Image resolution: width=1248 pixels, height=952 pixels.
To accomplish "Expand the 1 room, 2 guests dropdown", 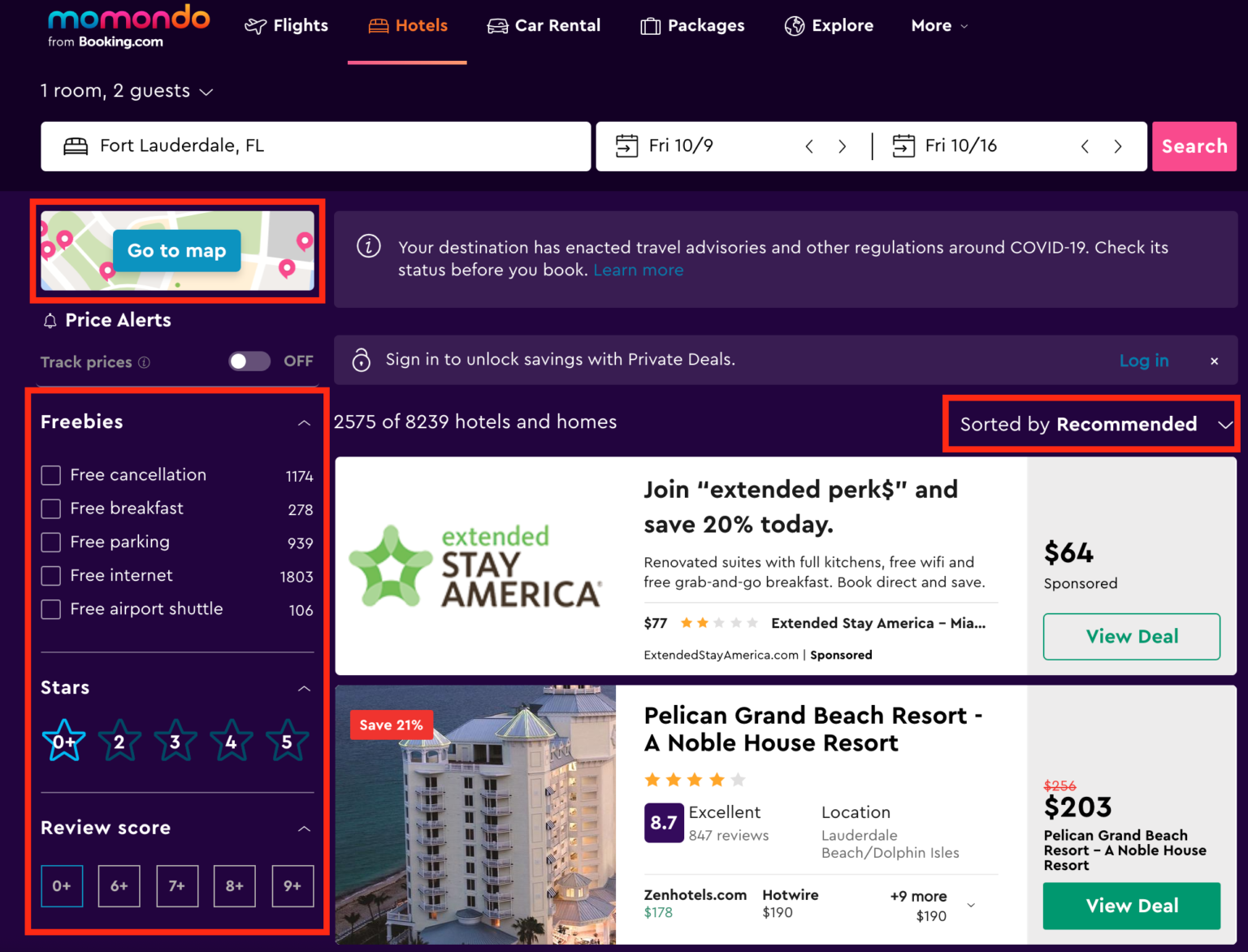I will point(127,91).
